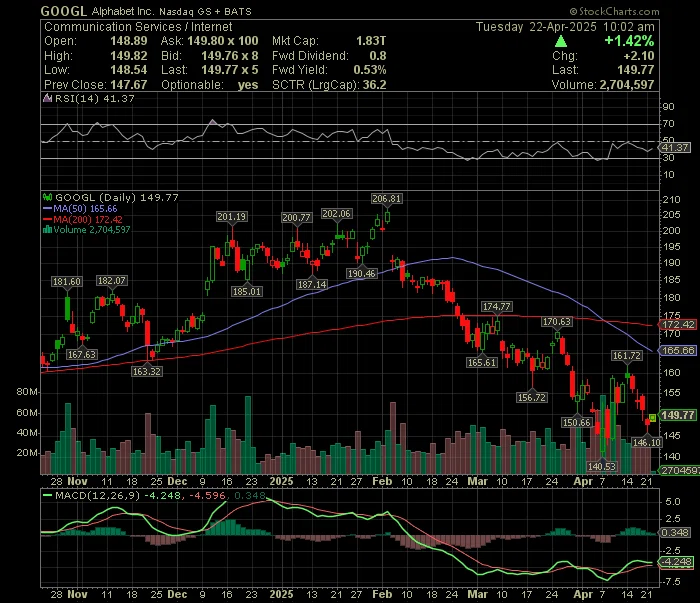This screenshot has height=603, width=700.
Task: Click the MACD(12,26,9) legend line icon
Action: (x=47, y=495)
